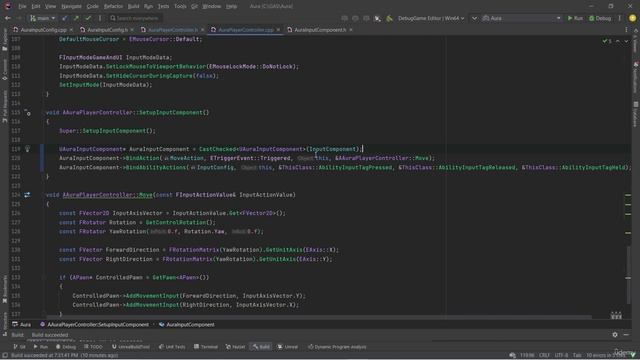Click the Rider application logo
The image size is (640, 360).
pos(7,6)
